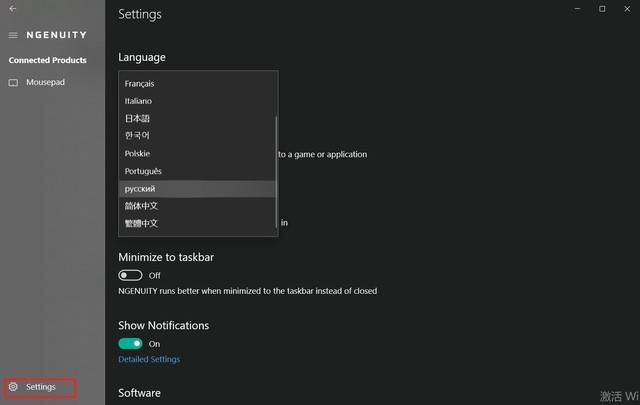
Task: Select Polskie language option
Action: (x=198, y=154)
